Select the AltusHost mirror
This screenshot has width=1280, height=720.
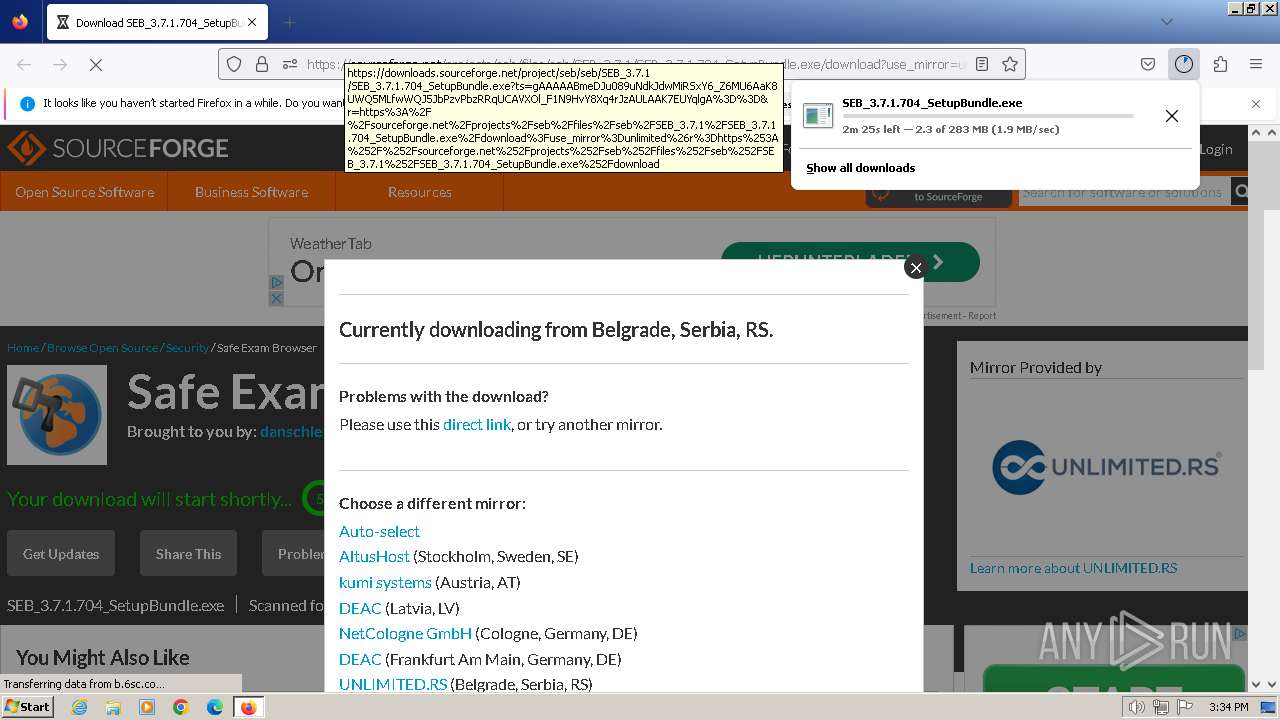click(374, 556)
